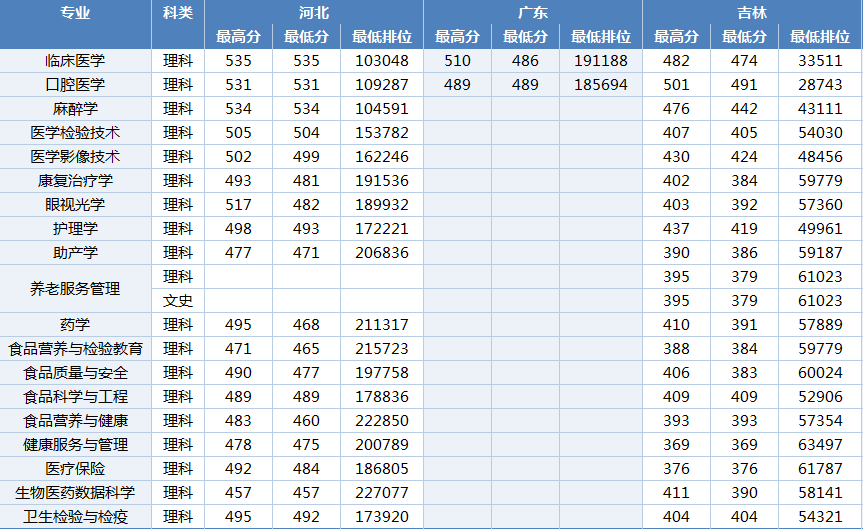Click the 医疗保险 major cell
863x530 pixels.
point(75,469)
